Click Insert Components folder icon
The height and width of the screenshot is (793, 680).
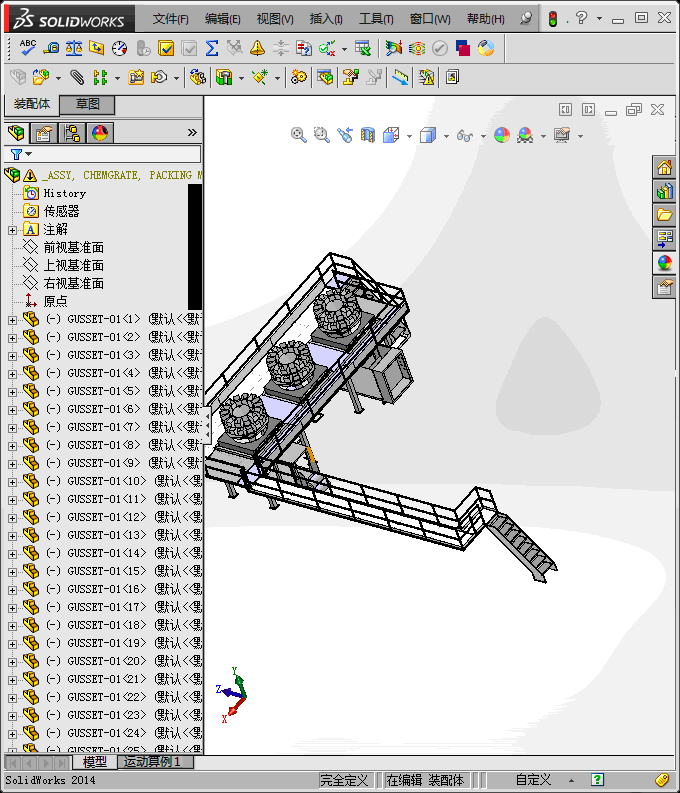(40, 77)
